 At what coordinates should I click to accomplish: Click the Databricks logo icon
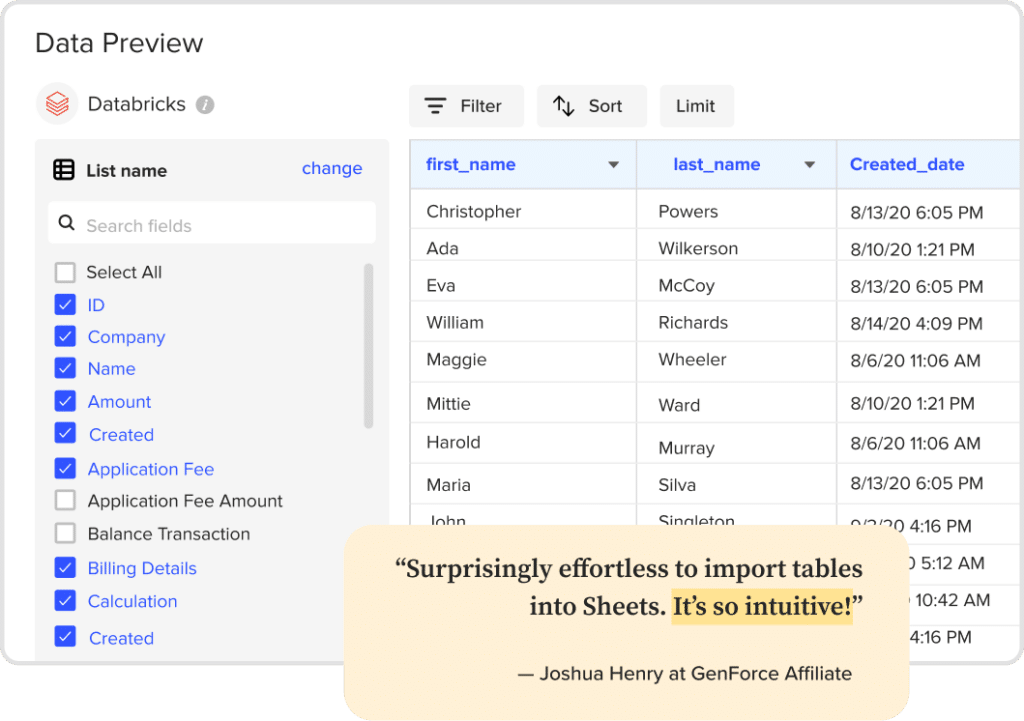coord(57,104)
